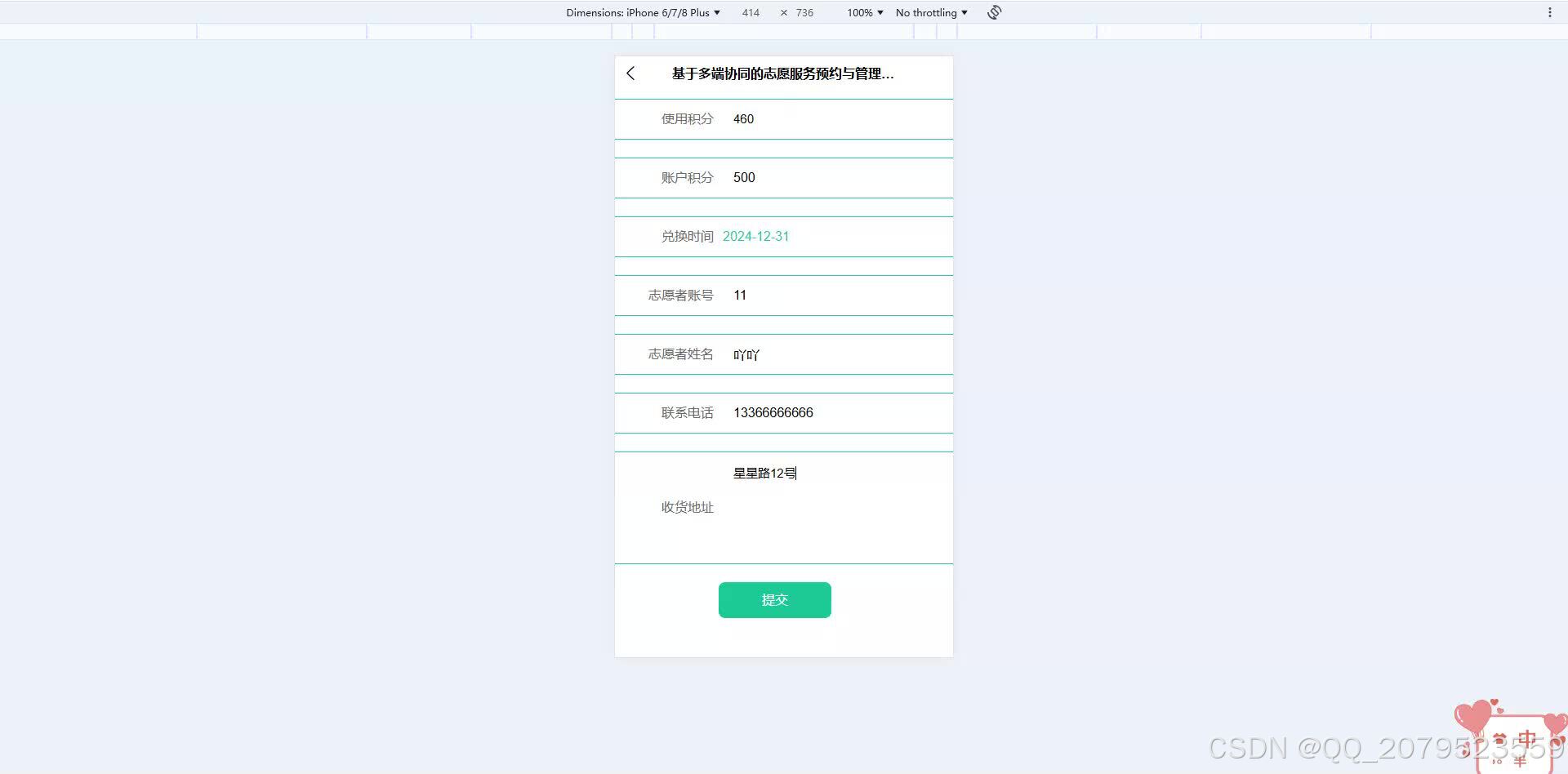
Task: Select the 账户积分 label
Action: [x=687, y=178]
